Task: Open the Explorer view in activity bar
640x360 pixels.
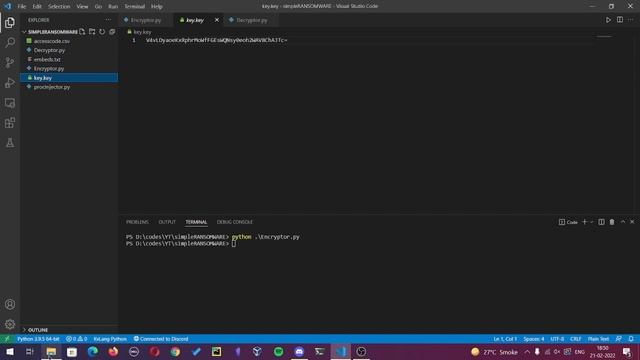Action: (10, 22)
